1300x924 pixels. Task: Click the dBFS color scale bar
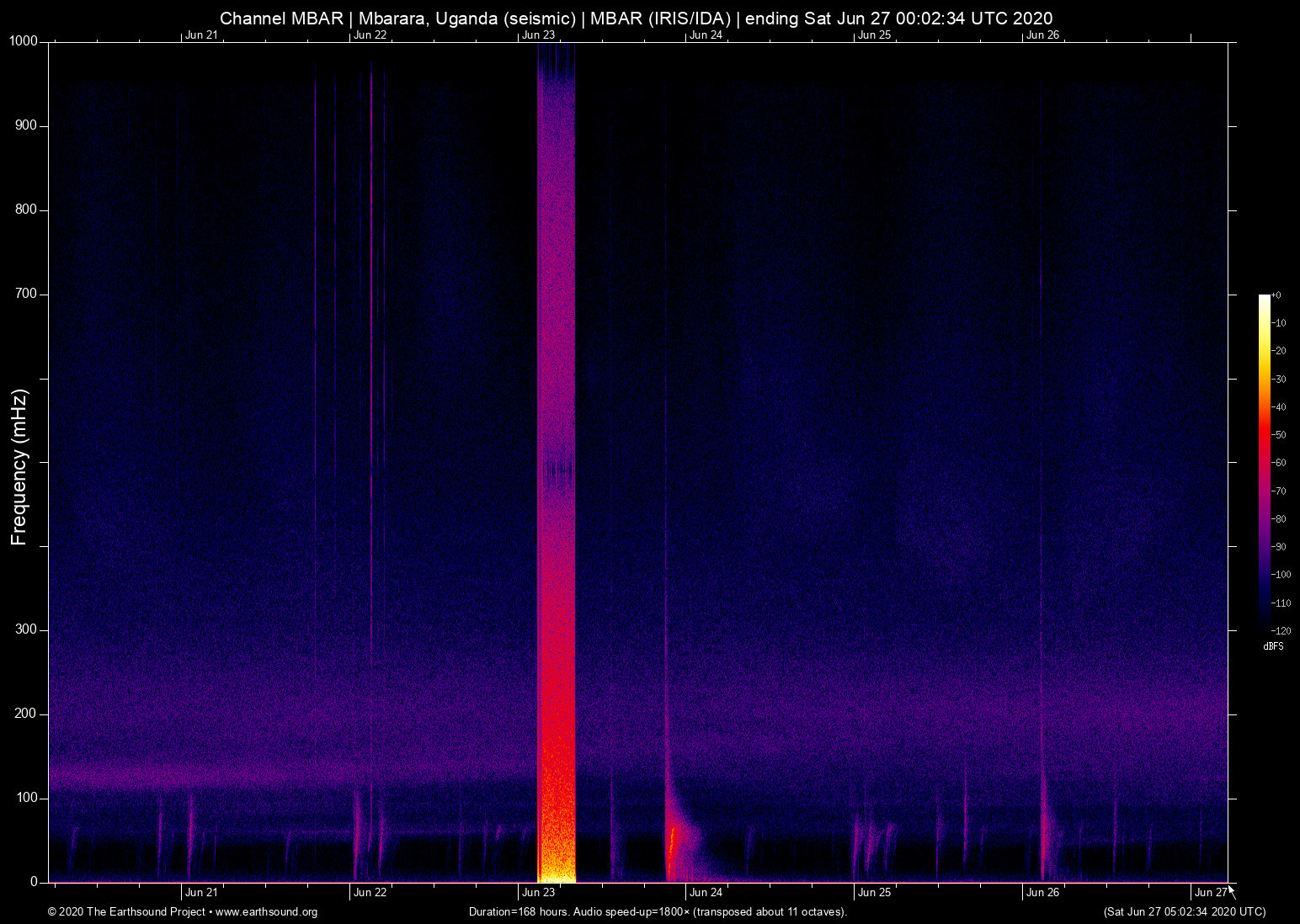pyautogui.click(x=1264, y=461)
